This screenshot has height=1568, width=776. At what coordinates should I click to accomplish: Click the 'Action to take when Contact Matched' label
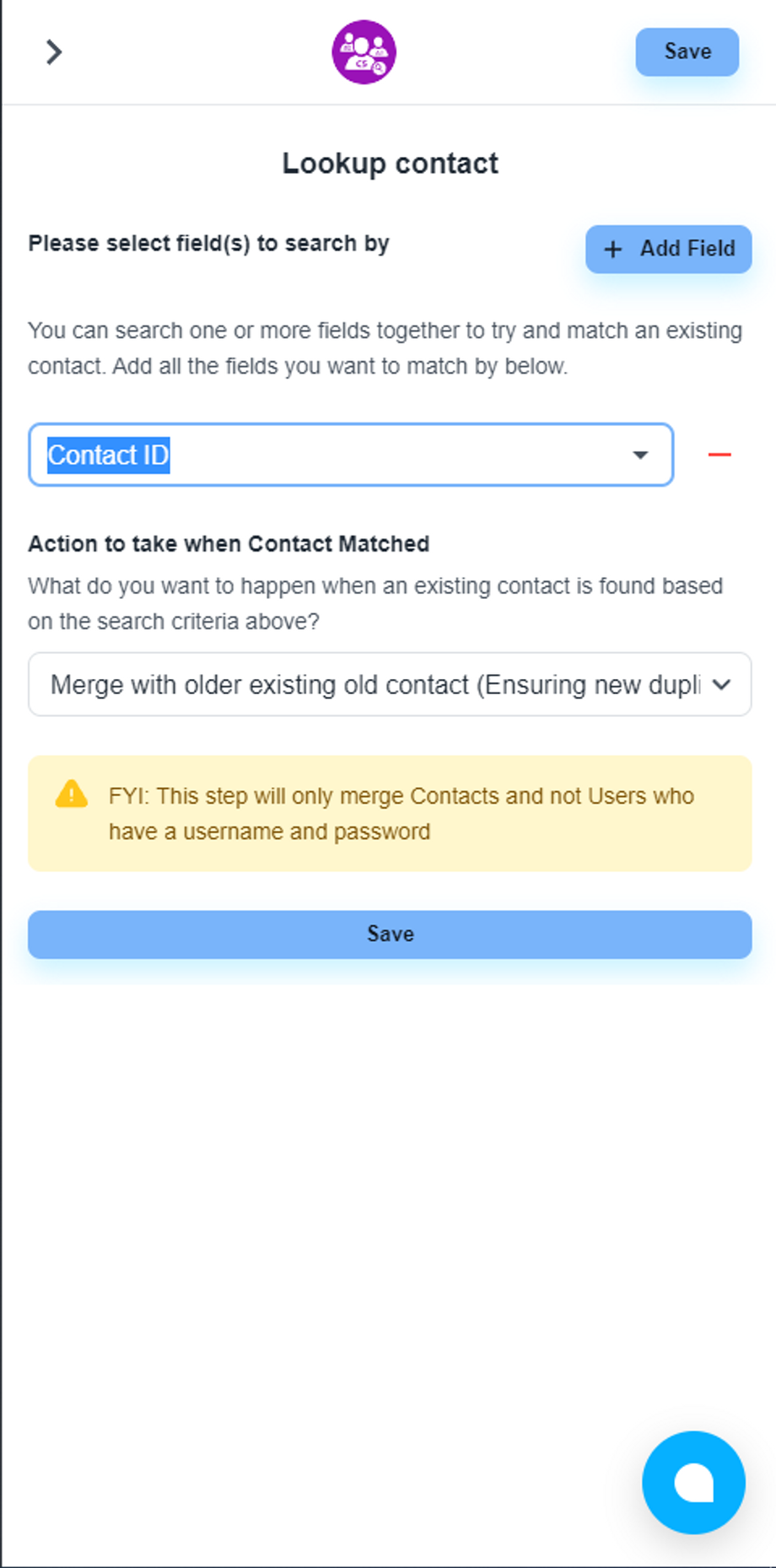coord(229,544)
